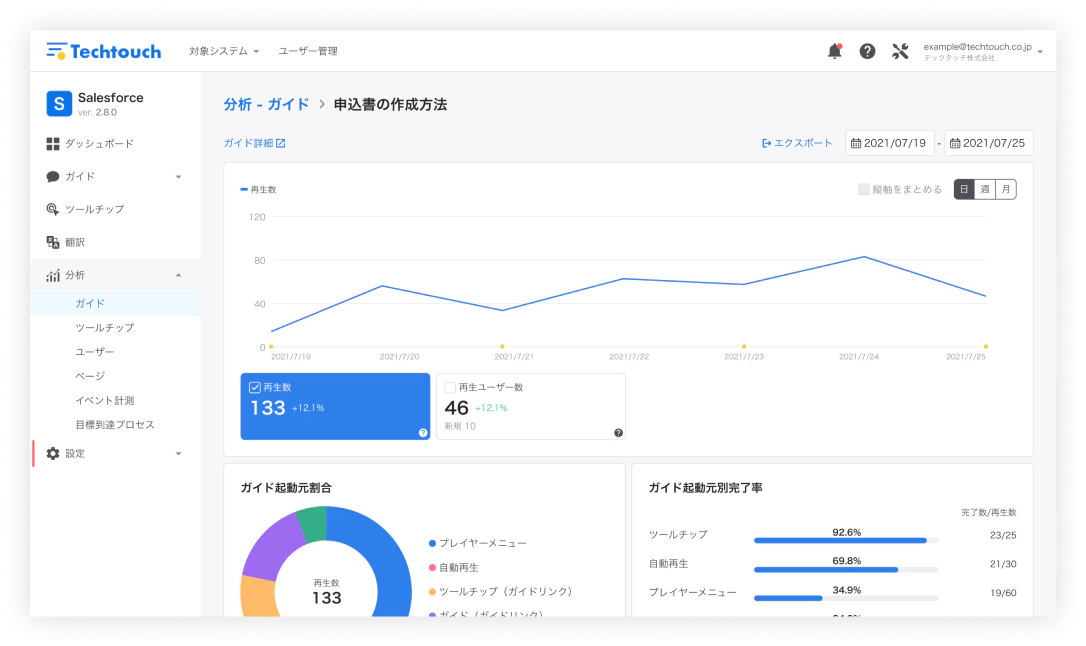1086x646 pixels.
Task: Click the start date field 2021/07/19
Action: (x=890, y=143)
